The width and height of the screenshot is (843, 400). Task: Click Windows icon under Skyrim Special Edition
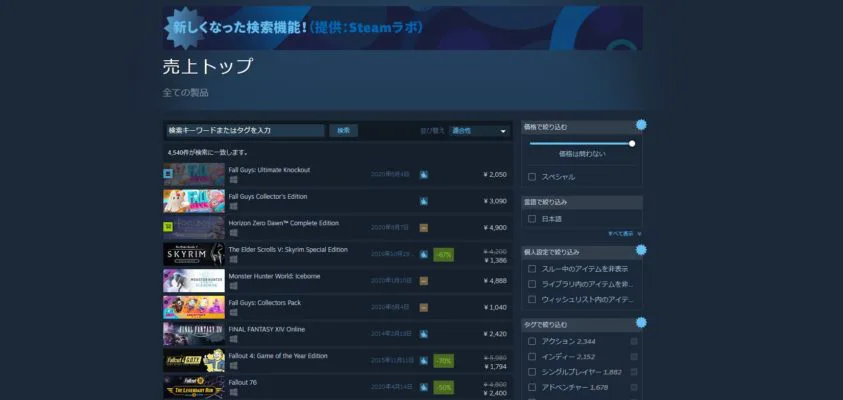[233, 259]
